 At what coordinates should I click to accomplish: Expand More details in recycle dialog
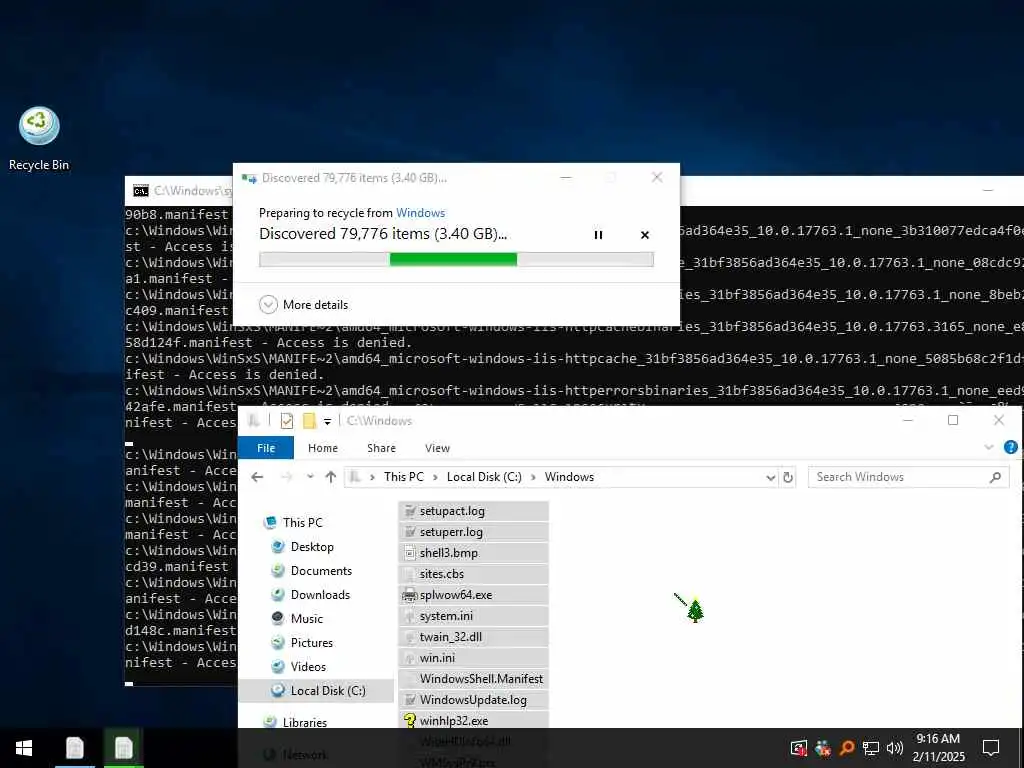coord(304,305)
